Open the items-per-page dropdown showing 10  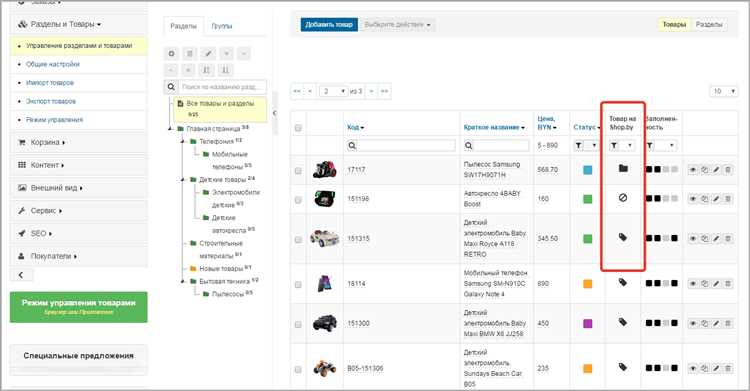tap(724, 91)
